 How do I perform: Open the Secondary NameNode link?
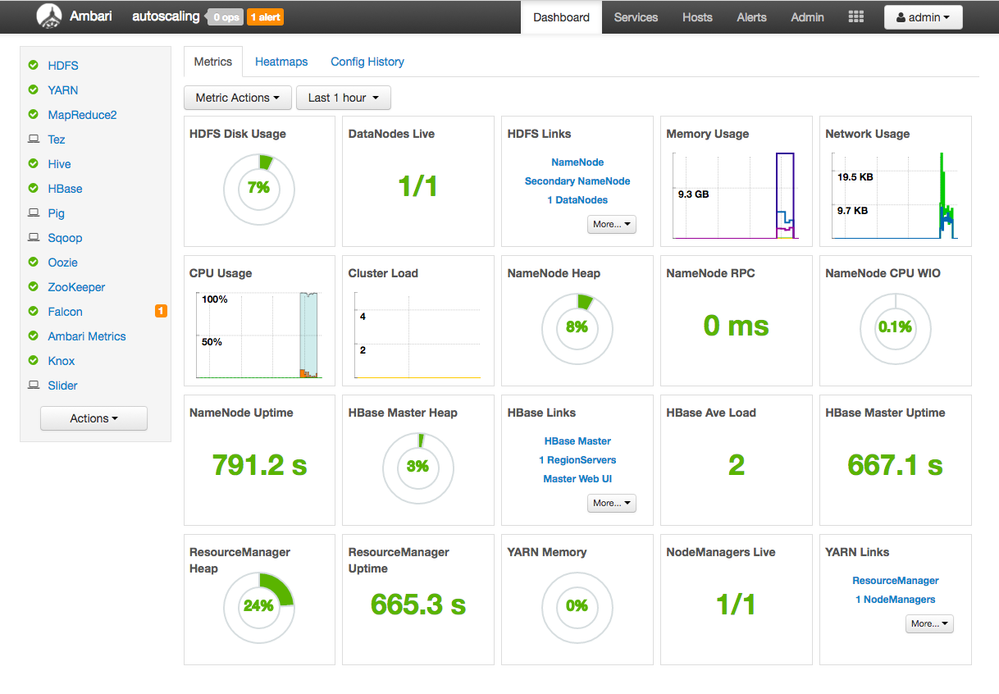click(x=577, y=181)
